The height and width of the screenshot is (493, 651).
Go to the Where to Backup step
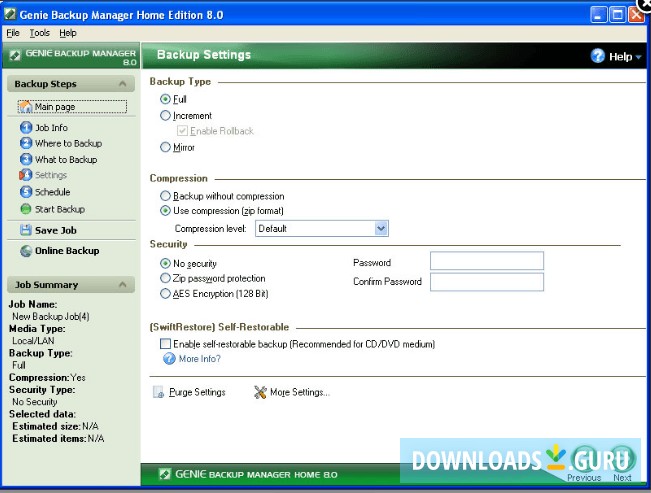(69, 143)
